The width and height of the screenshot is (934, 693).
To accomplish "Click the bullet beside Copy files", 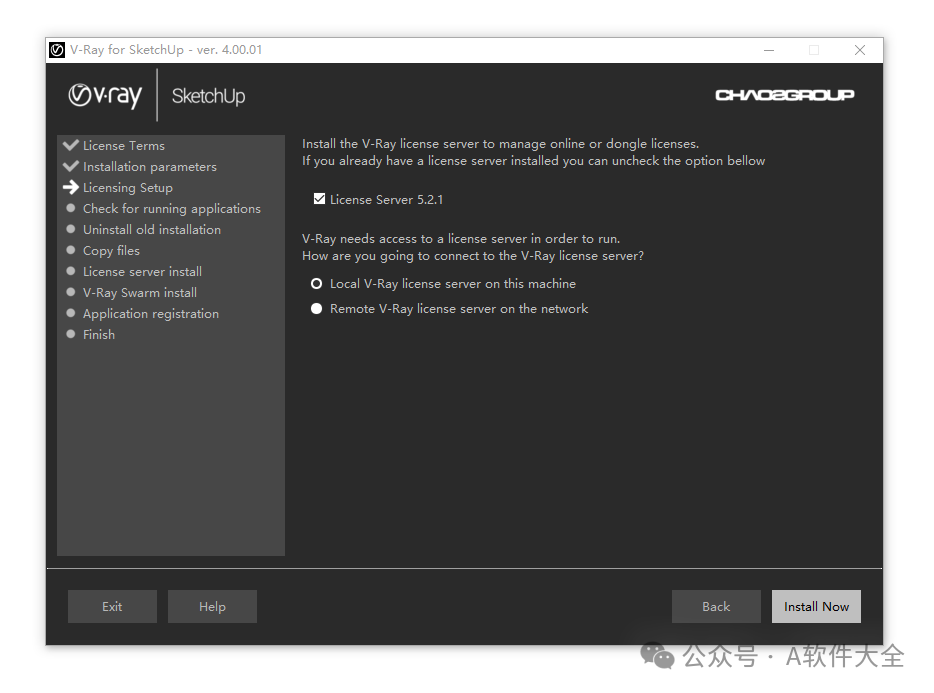I will pos(71,250).
